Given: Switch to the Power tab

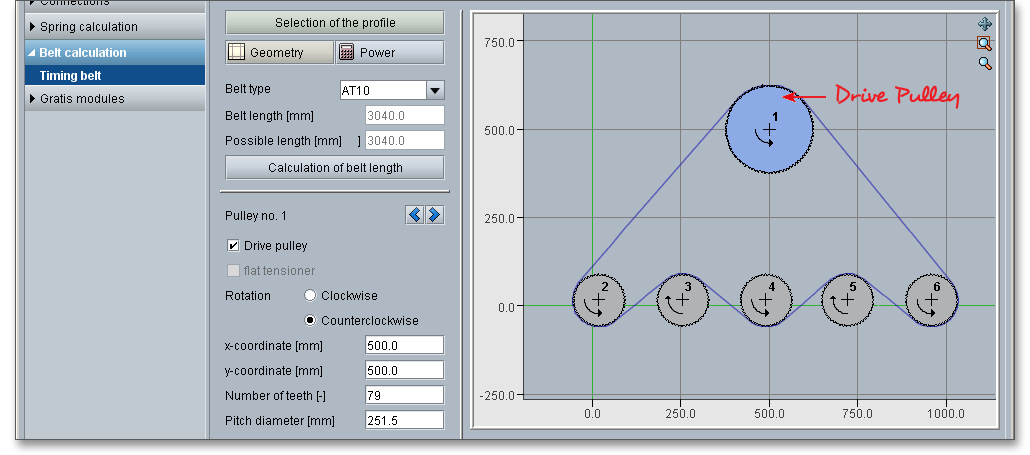Looking at the screenshot, I should [x=389, y=52].
